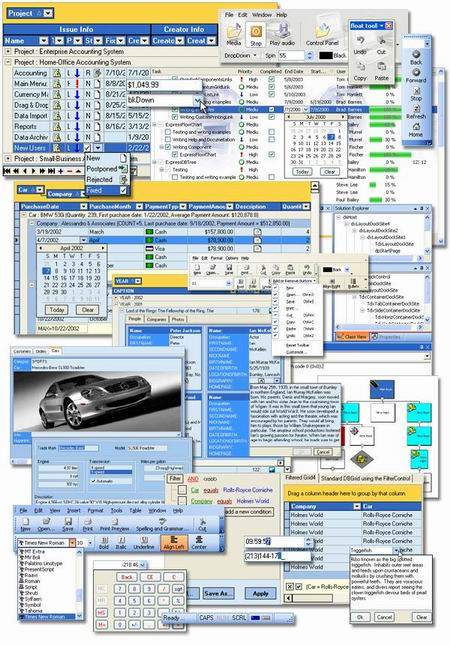The height and width of the screenshot is (646, 450).
Task: Click the Apply button in filter dialog
Action: pos(260,594)
